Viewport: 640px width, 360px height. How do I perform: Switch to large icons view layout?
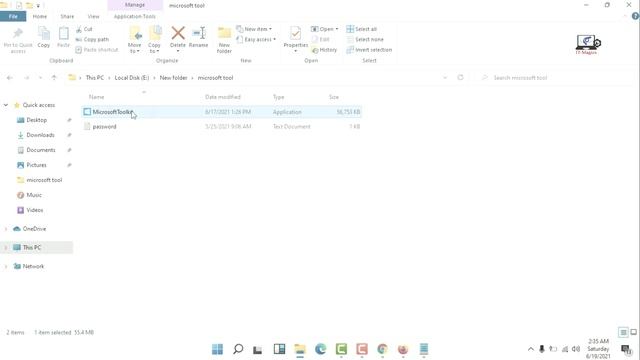(x=634, y=333)
